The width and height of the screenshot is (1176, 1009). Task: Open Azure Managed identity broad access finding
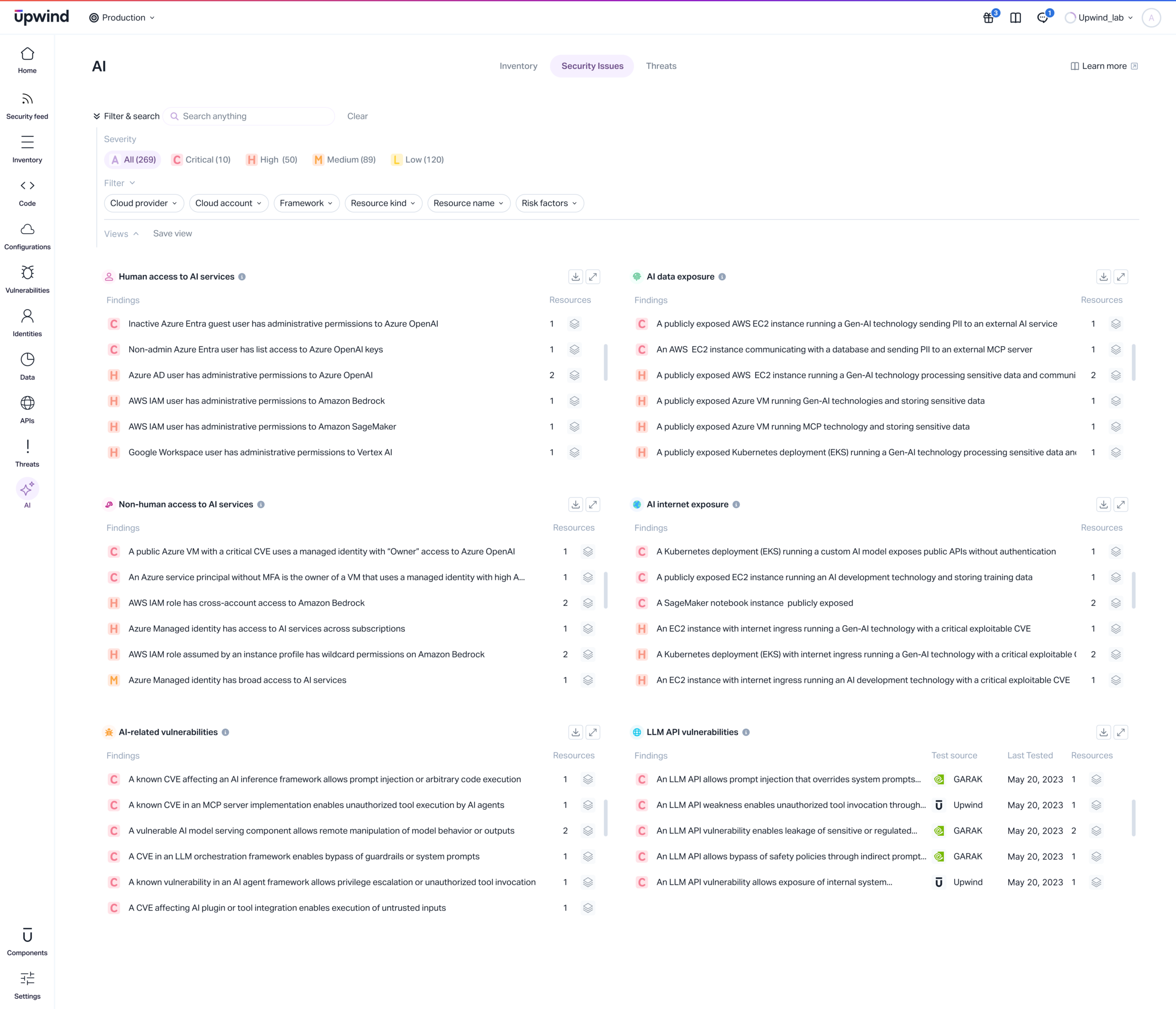click(237, 680)
